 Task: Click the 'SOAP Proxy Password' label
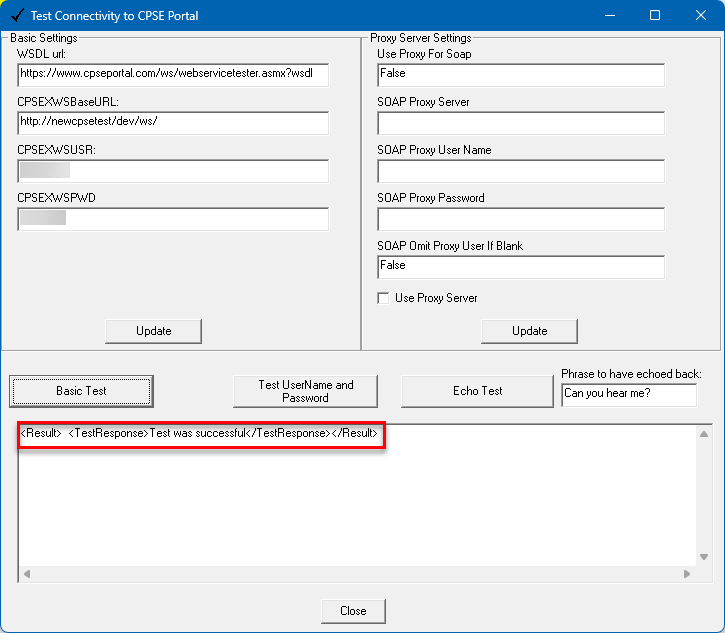point(431,198)
